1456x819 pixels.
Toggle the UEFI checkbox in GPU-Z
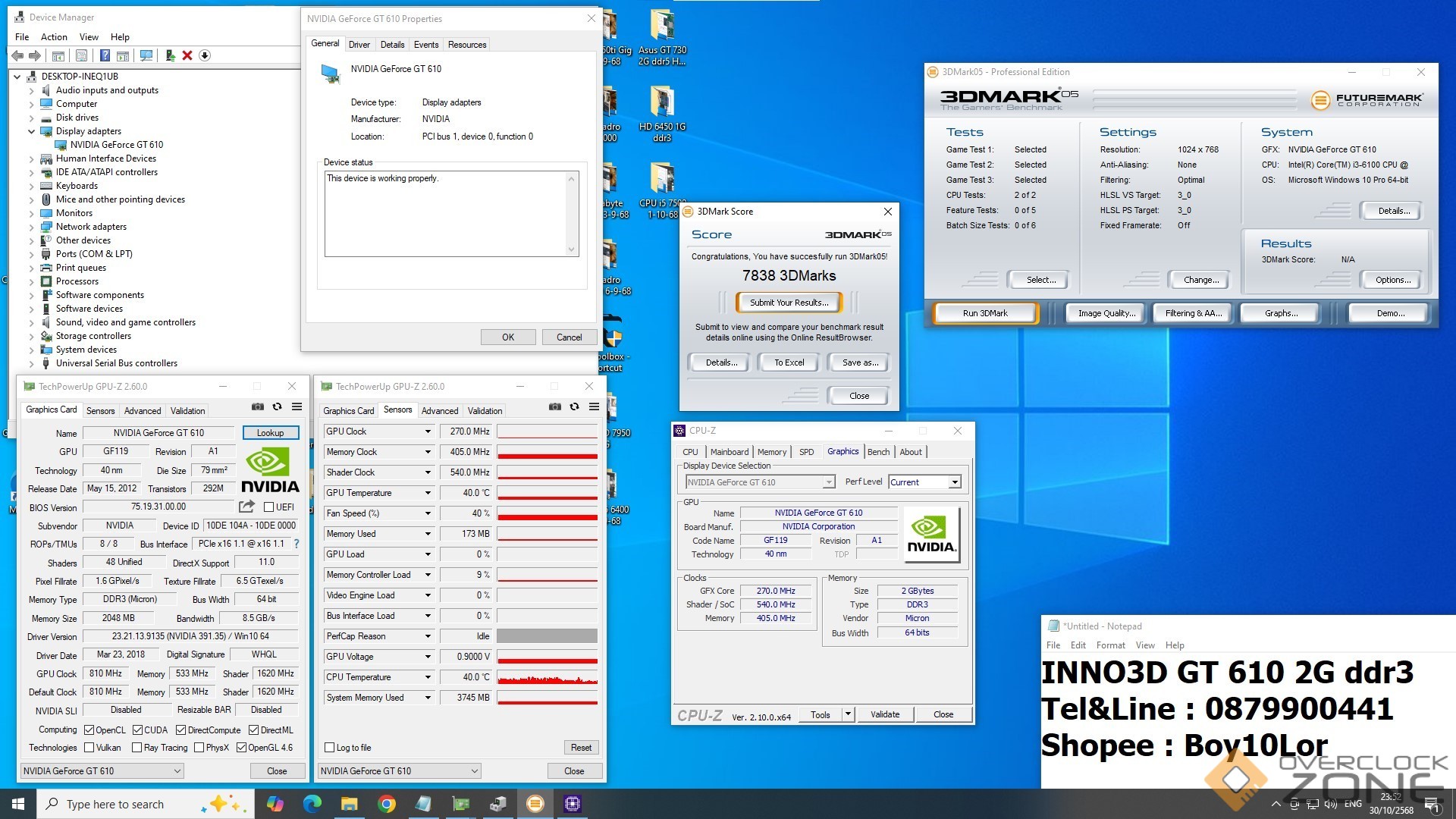coord(268,507)
